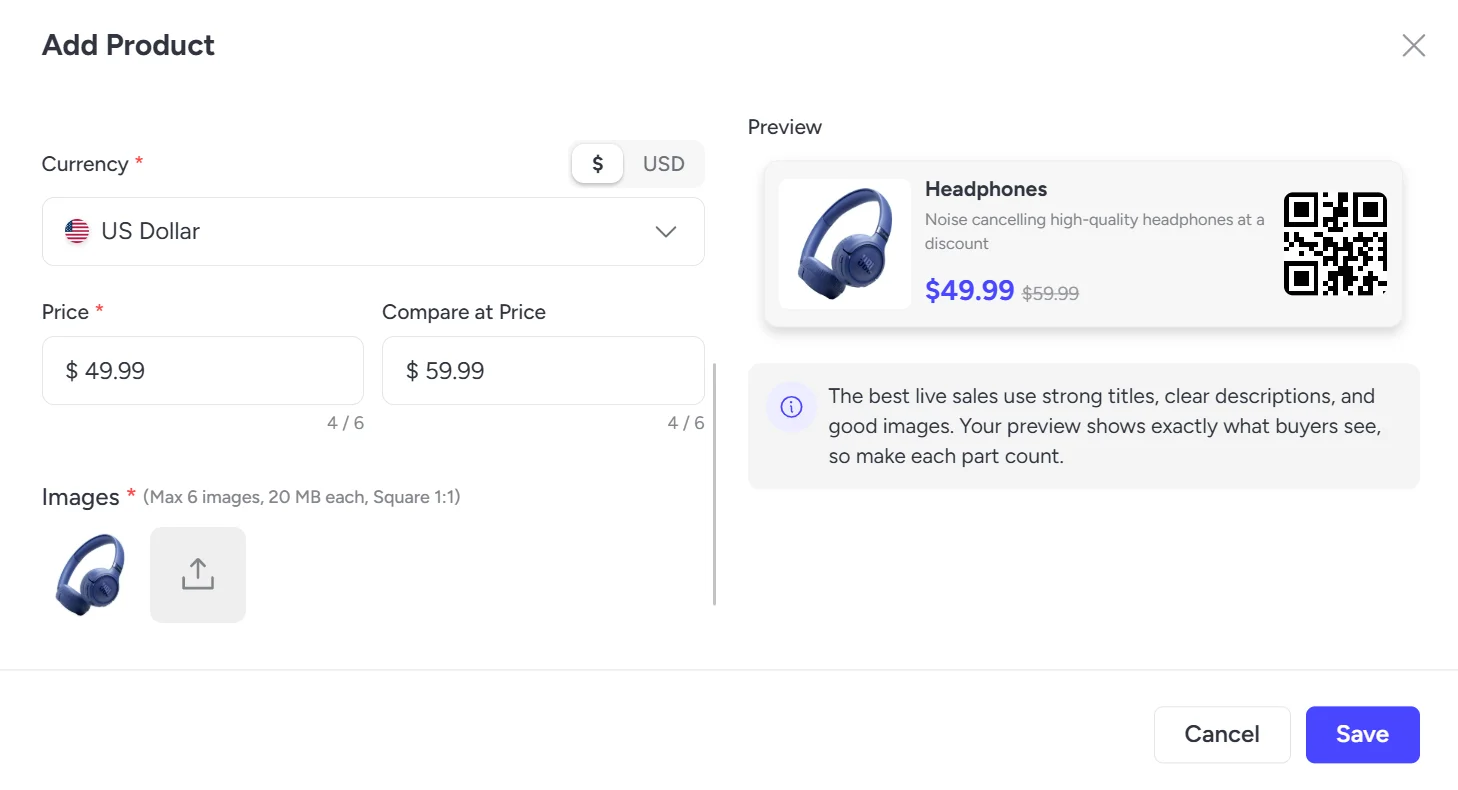
Task: Click the Headphones title in preview
Action: 986,189
